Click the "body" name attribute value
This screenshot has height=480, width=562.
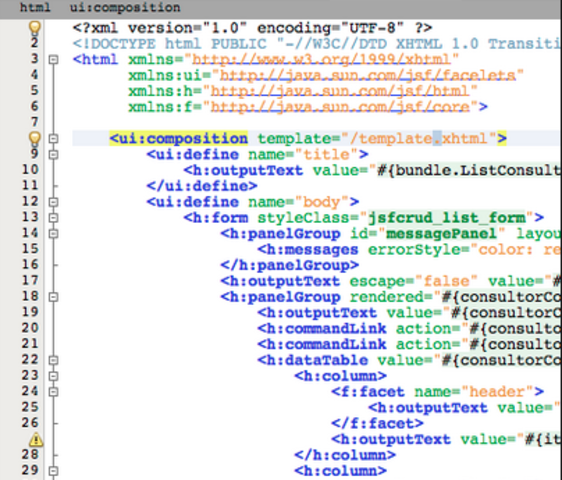coord(322,202)
